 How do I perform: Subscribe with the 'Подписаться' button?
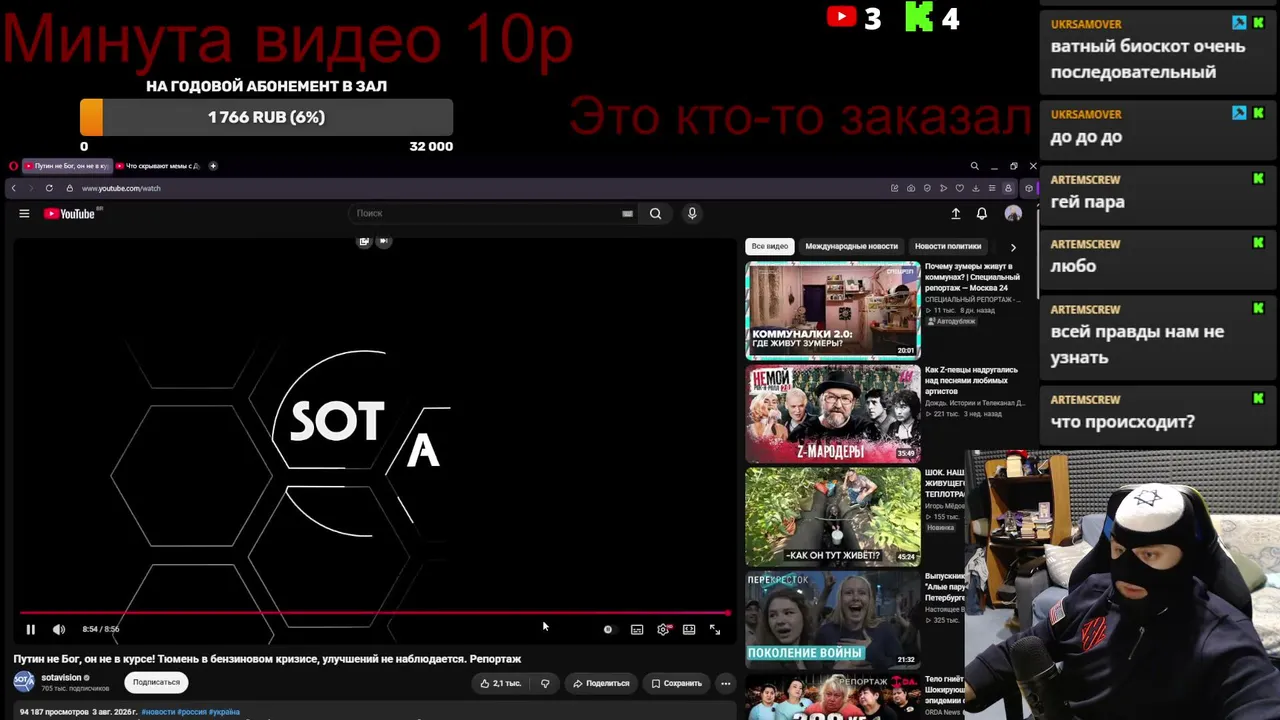157,683
